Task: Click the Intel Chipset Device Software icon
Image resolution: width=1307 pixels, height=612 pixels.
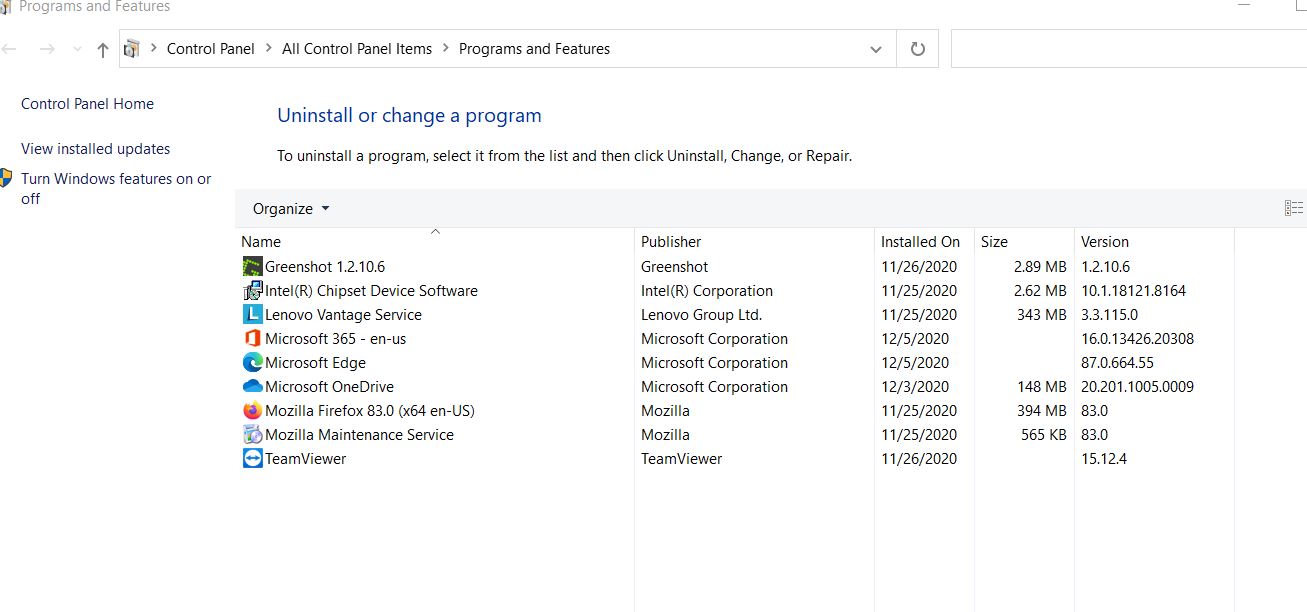Action: pos(252,291)
